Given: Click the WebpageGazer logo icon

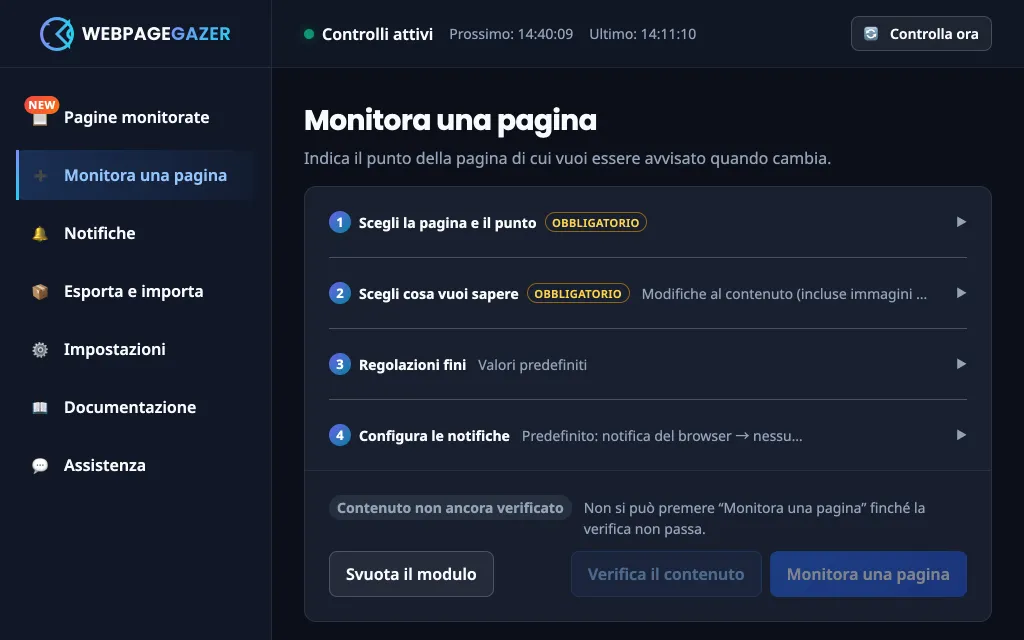Looking at the screenshot, I should [x=57, y=34].
